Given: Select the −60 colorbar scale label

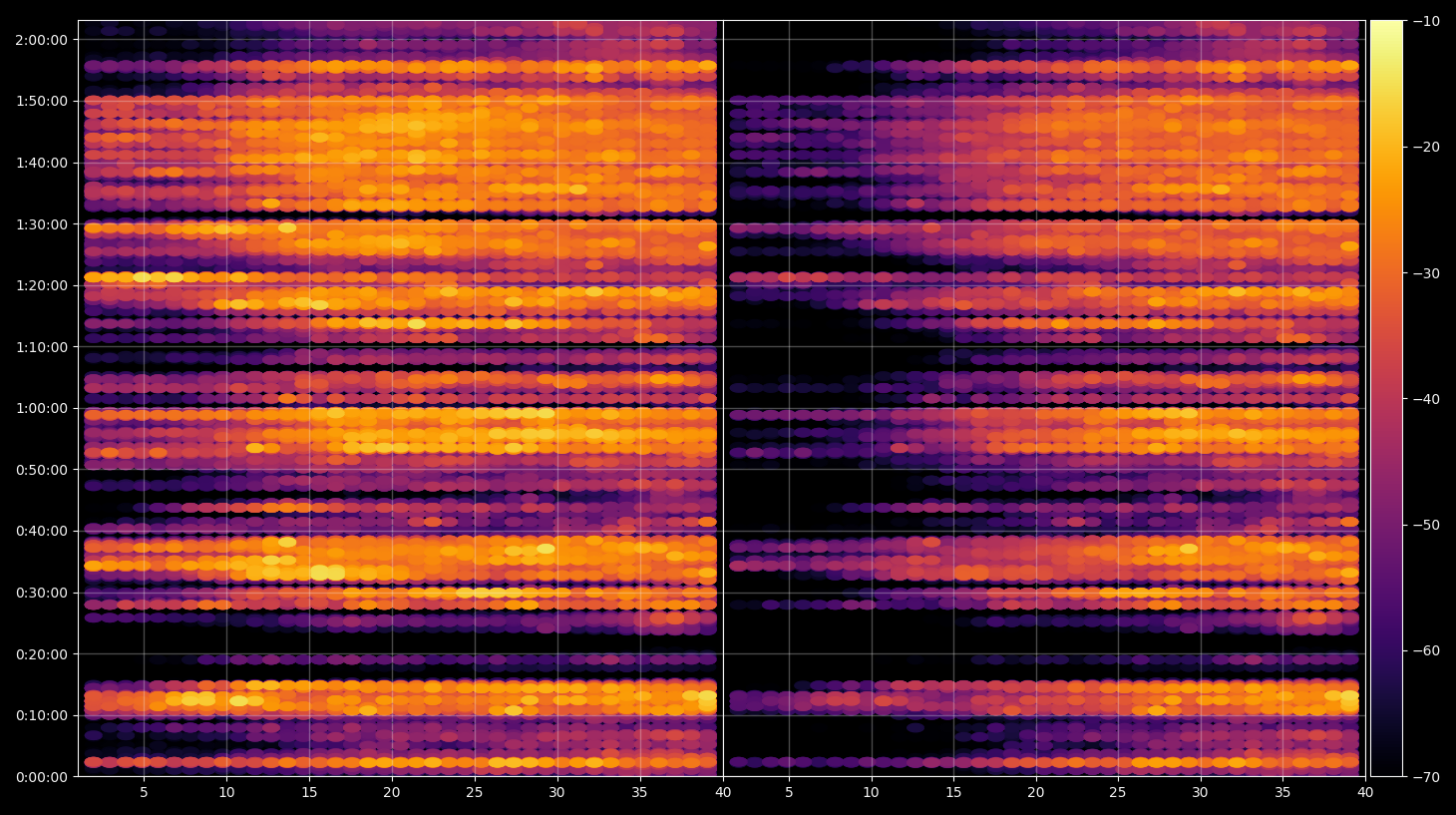Looking at the screenshot, I should click(1425, 650).
